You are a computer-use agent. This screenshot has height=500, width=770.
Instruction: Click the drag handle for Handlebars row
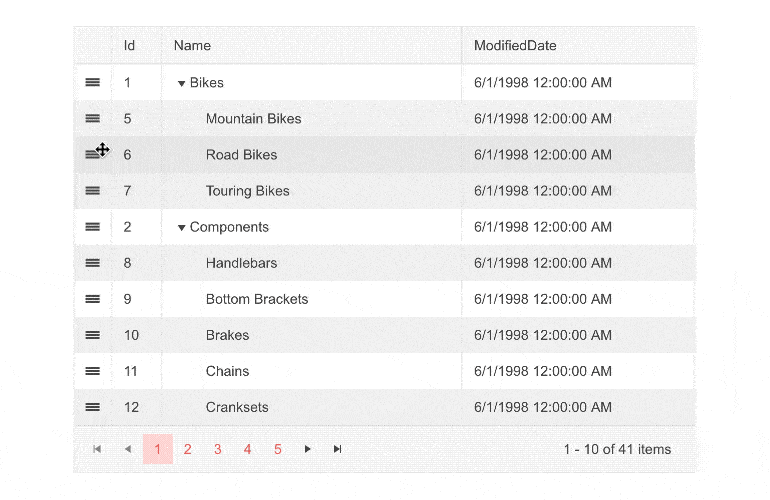coord(93,263)
